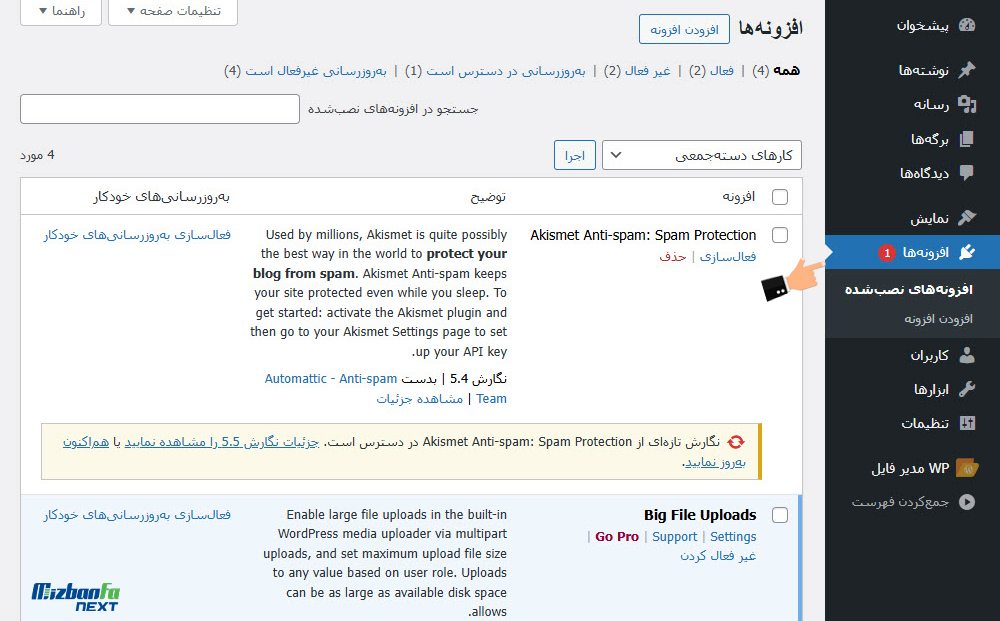Image resolution: width=1000 pixels, height=621 pixels.
Task: Open the راهنما dropdown
Action: pyautogui.click(x=60, y=13)
